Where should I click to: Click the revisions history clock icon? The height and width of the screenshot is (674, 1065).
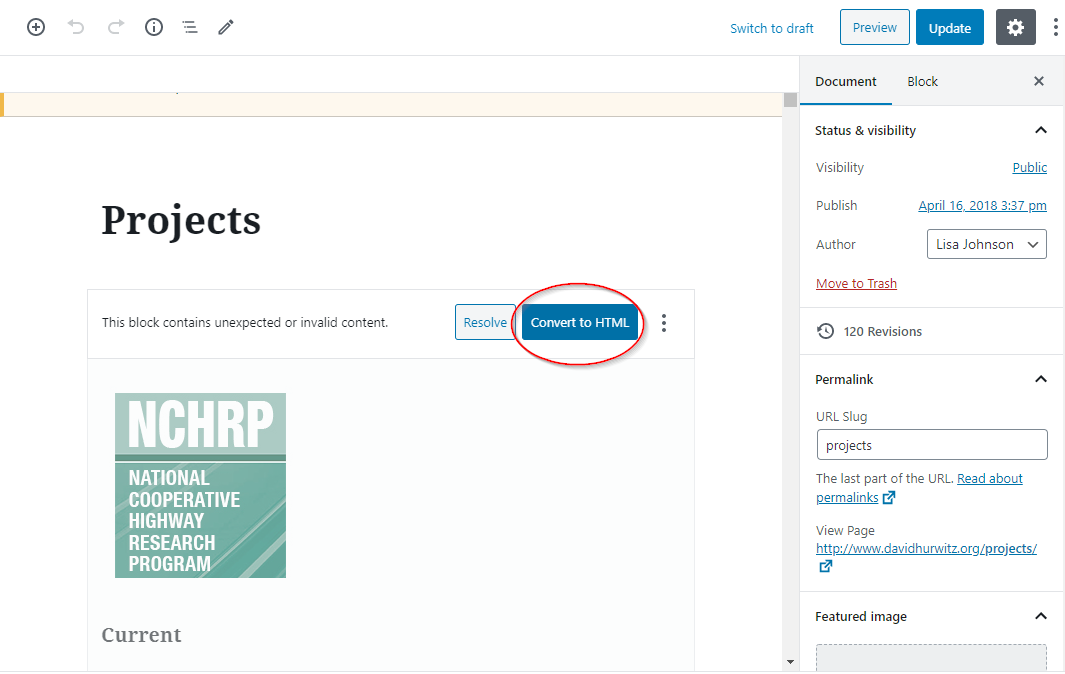[x=825, y=332]
